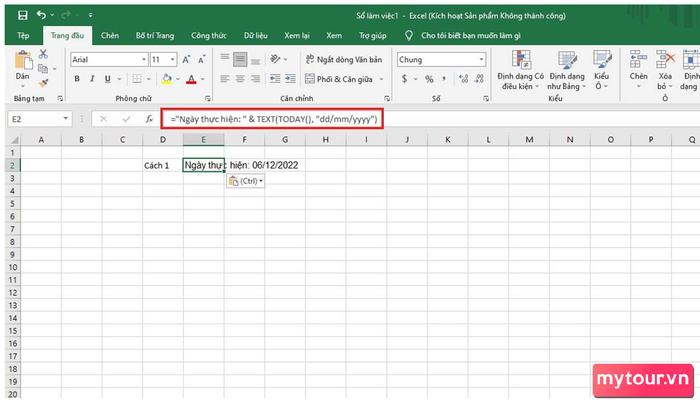Open the Bảng tạm dialog launcher

click(x=60, y=98)
